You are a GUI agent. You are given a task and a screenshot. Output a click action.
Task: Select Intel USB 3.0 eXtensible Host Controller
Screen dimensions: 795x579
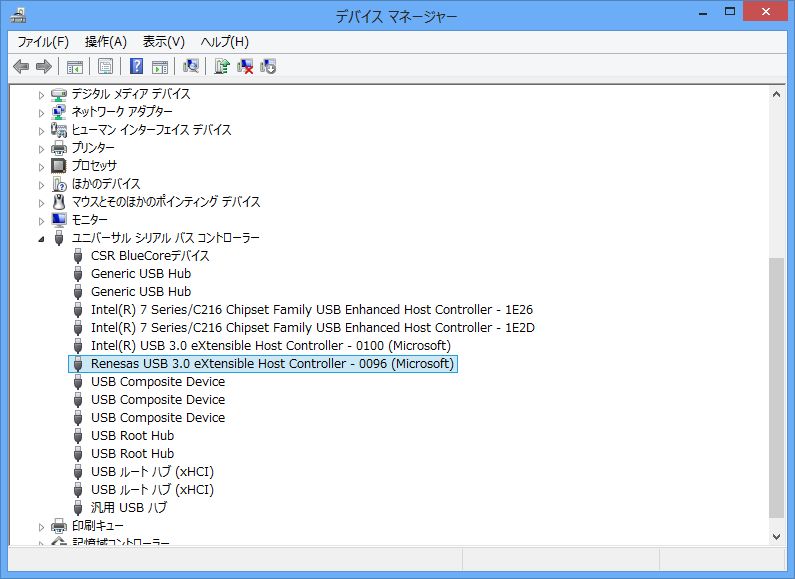[271, 345]
